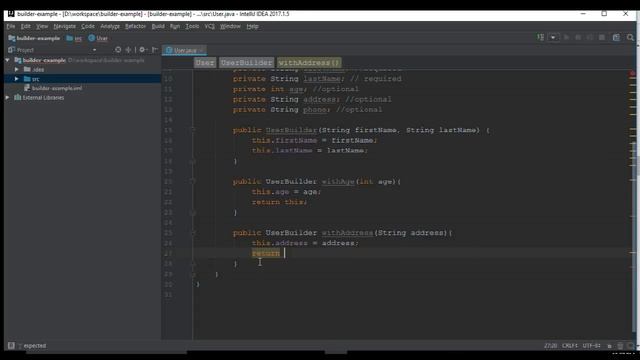Viewport: 640px width, 360px height.
Task: Click the build project icon in toolbar
Action: [540, 38]
